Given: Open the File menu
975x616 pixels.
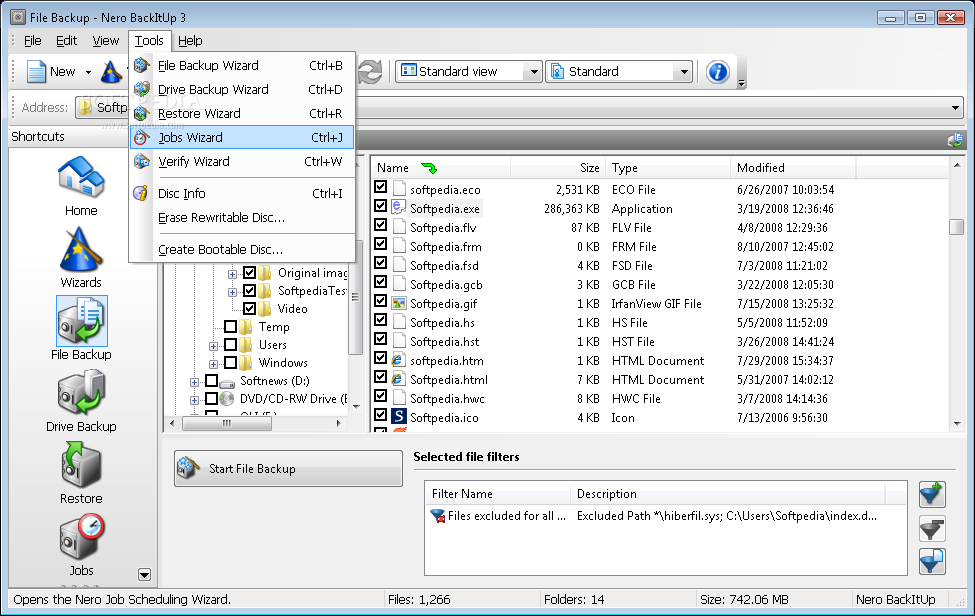Looking at the screenshot, I should [32, 41].
